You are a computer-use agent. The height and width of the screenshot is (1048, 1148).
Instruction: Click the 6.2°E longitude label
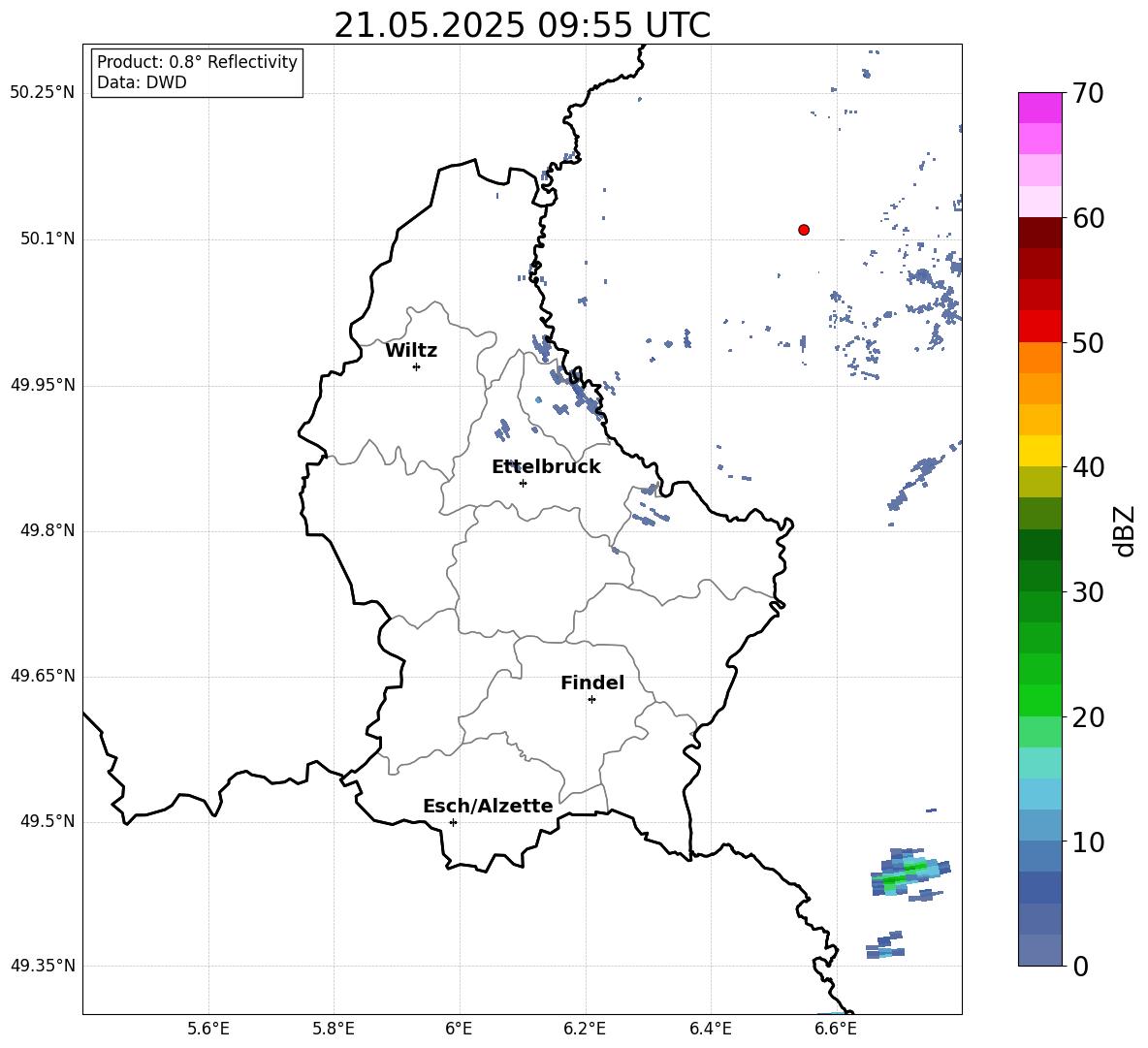pos(585,1029)
